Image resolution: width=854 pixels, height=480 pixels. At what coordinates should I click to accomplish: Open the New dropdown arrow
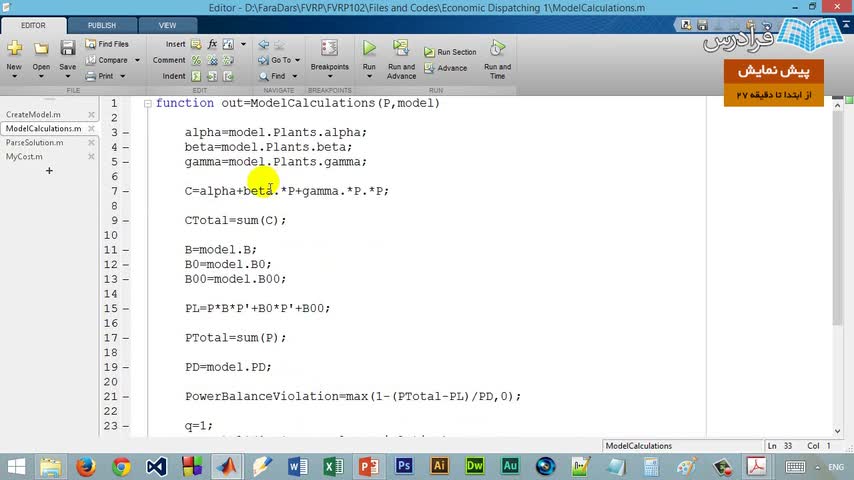[x=14, y=76]
